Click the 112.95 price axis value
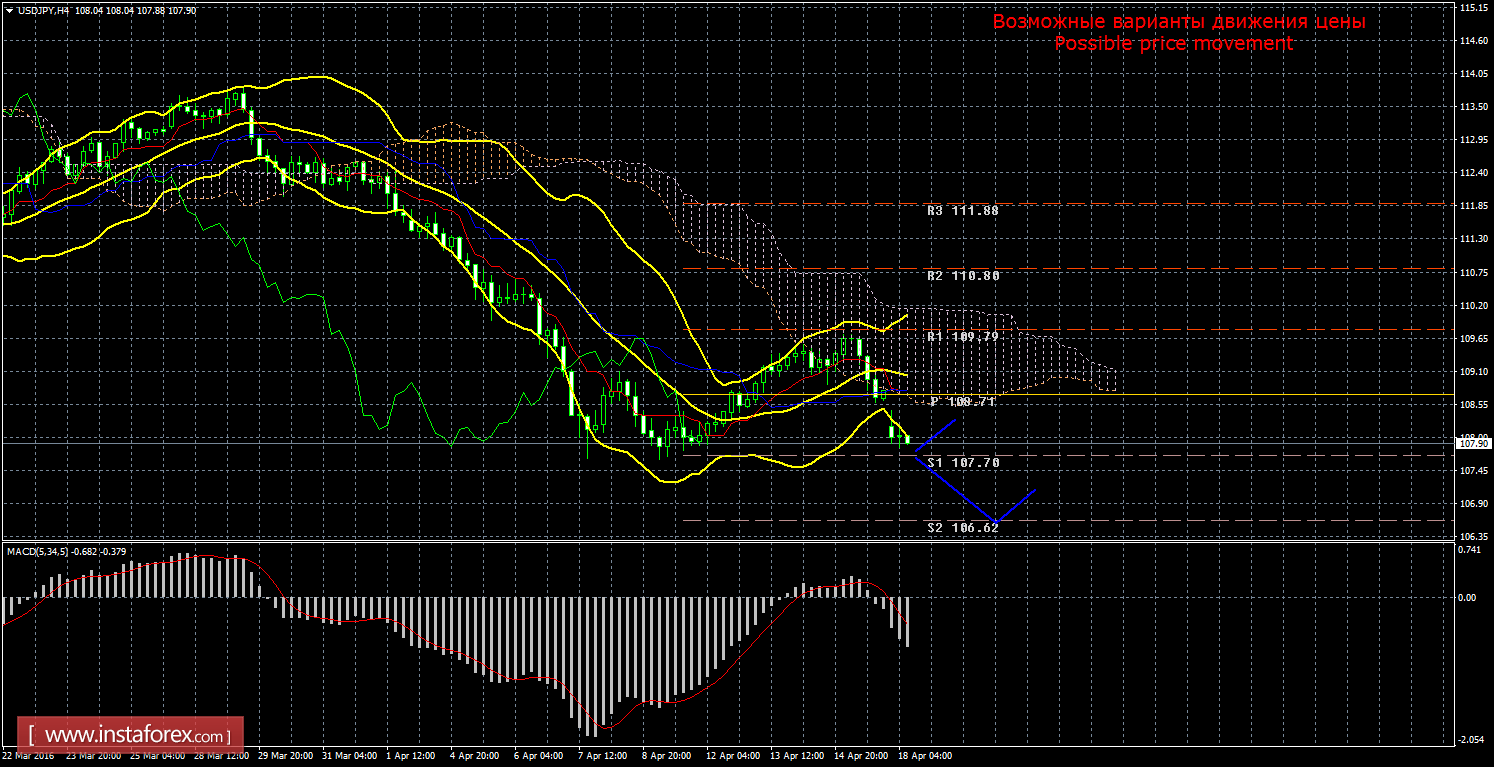The image size is (1494, 767). 1473,140
